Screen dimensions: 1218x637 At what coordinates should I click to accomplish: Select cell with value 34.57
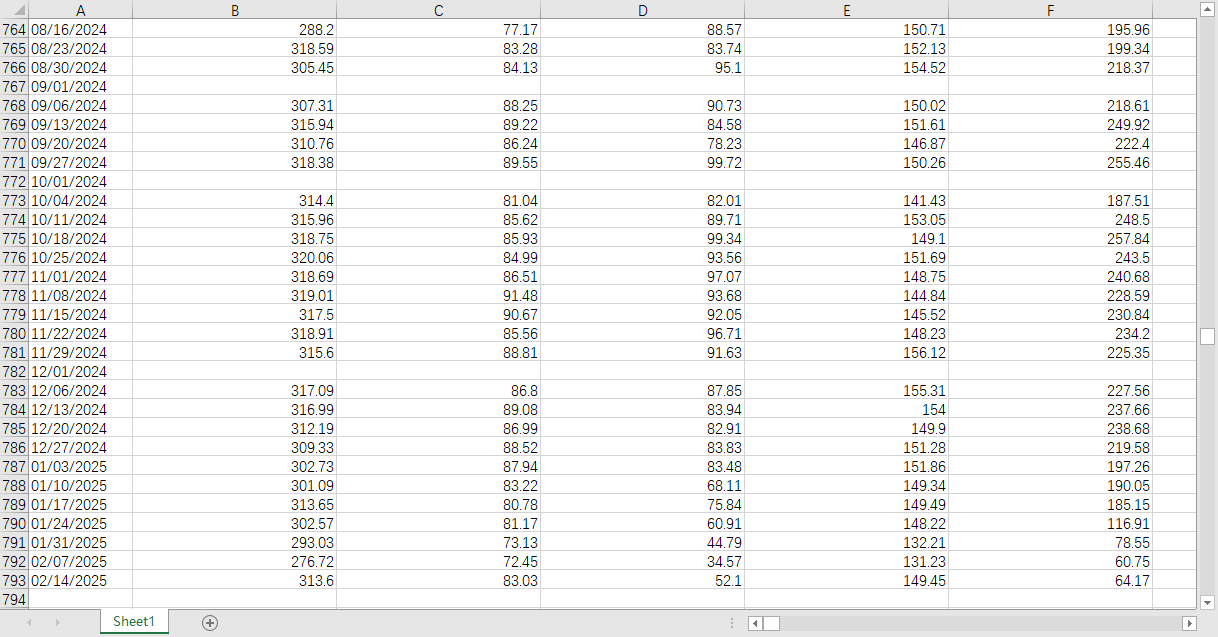642,562
